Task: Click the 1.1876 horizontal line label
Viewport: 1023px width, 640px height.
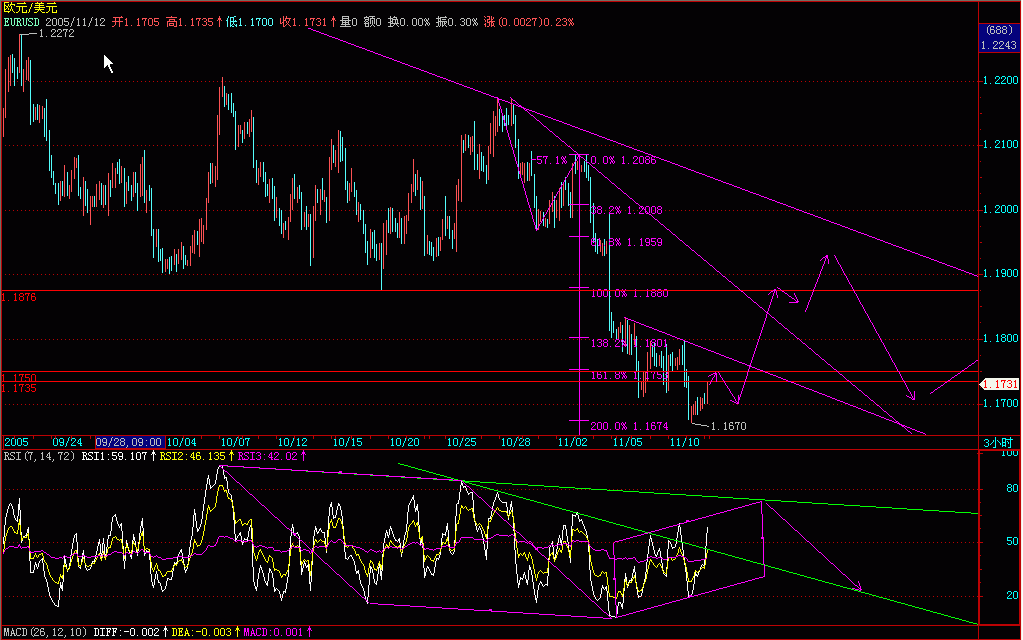Action: tap(20, 297)
